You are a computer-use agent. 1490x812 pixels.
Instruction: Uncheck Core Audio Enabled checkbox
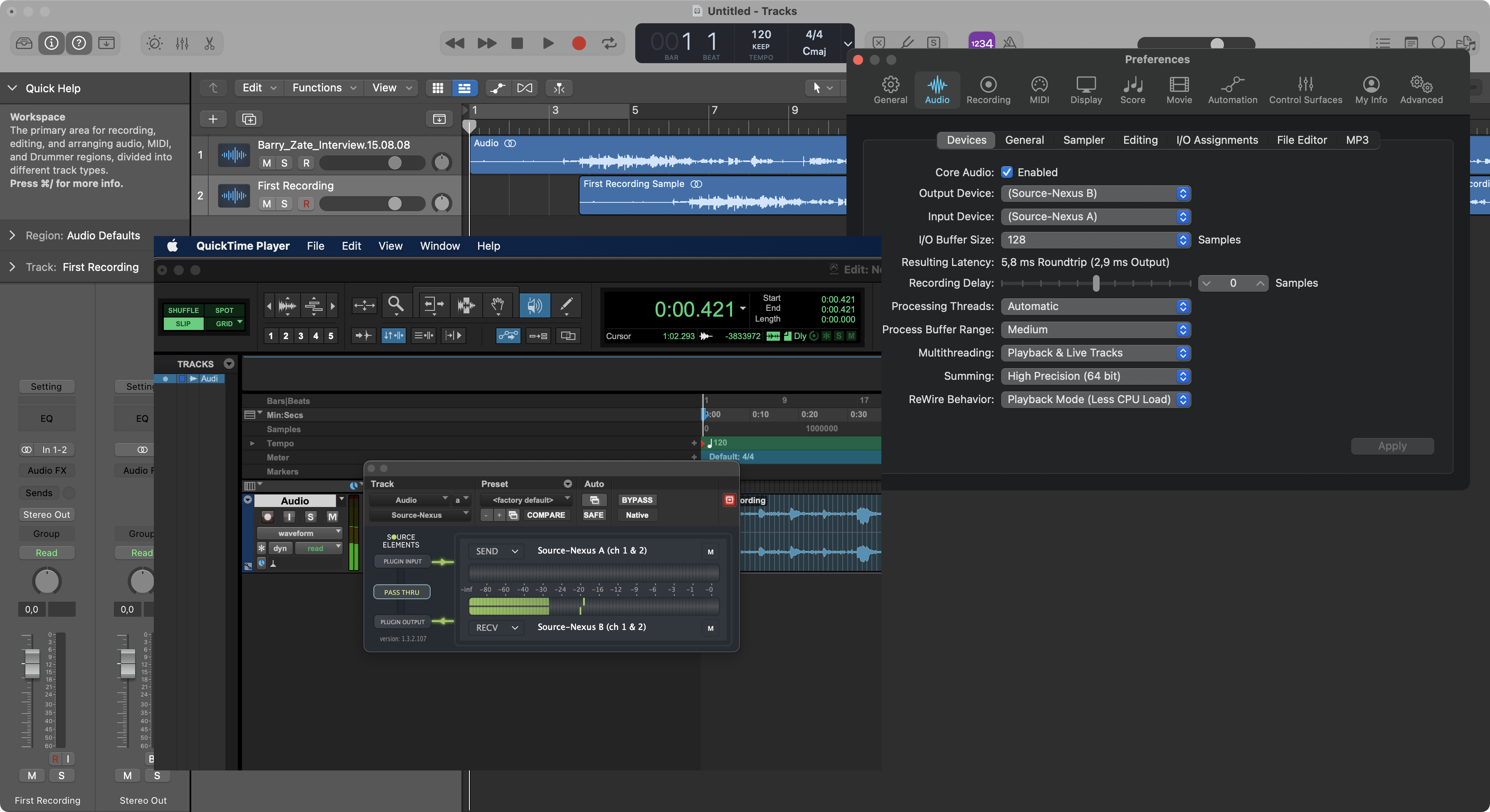(x=1007, y=172)
